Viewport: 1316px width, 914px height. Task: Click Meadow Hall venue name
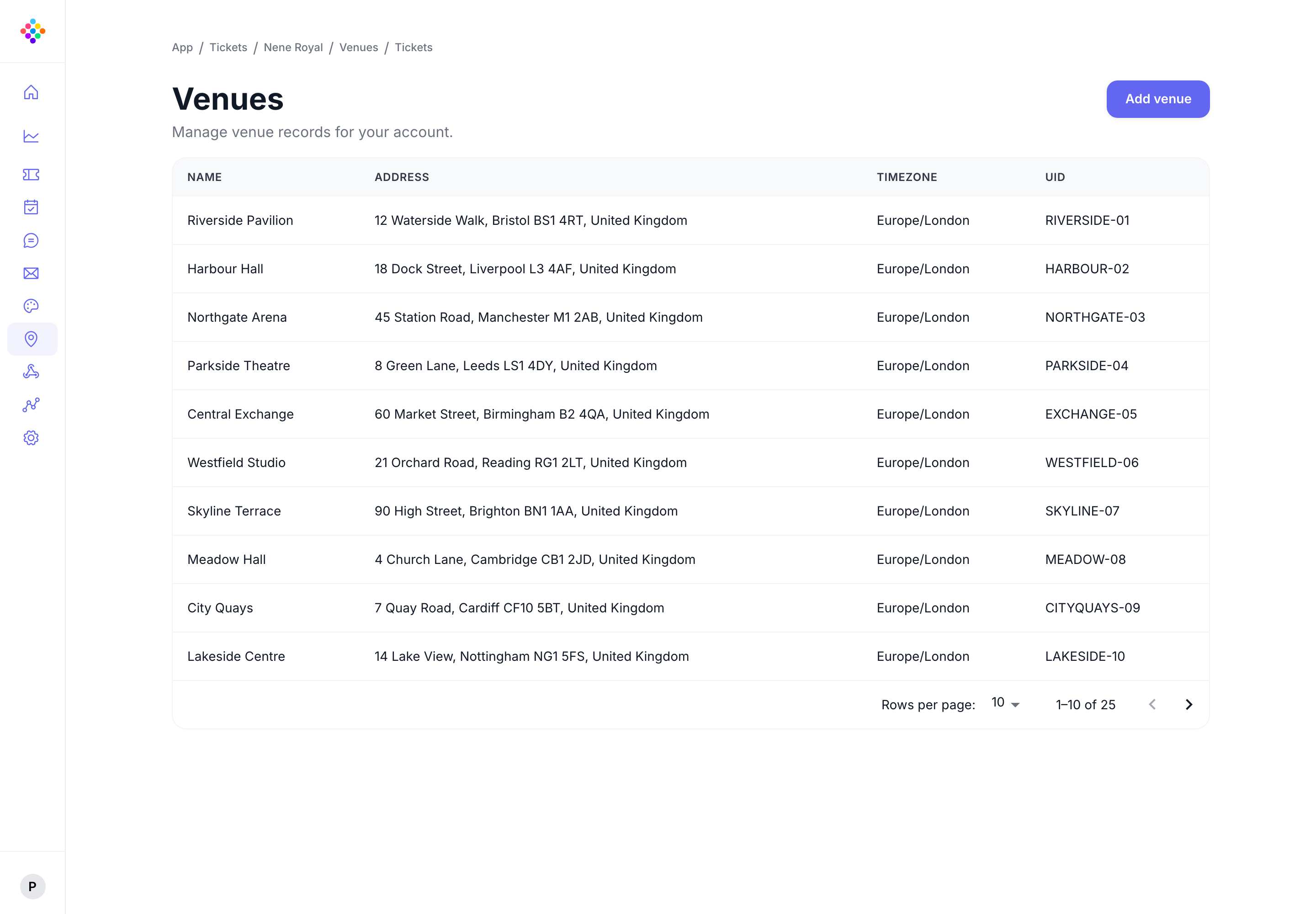tap(226, 559)
